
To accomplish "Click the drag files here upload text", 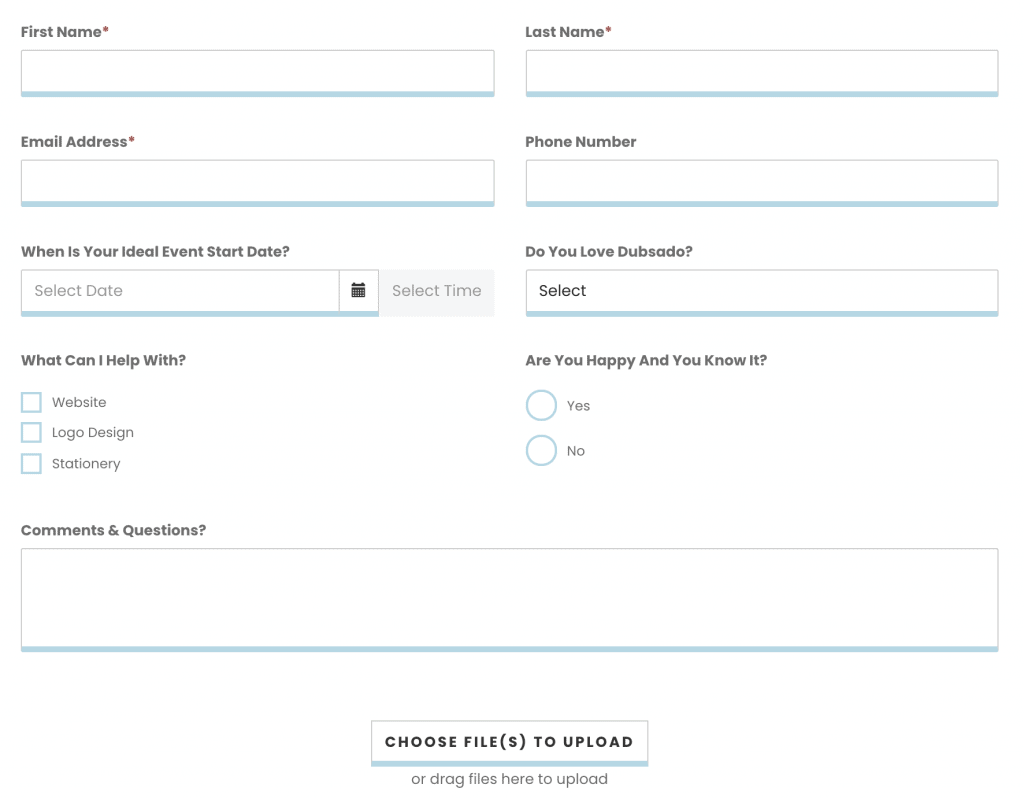I will [509, 779].
